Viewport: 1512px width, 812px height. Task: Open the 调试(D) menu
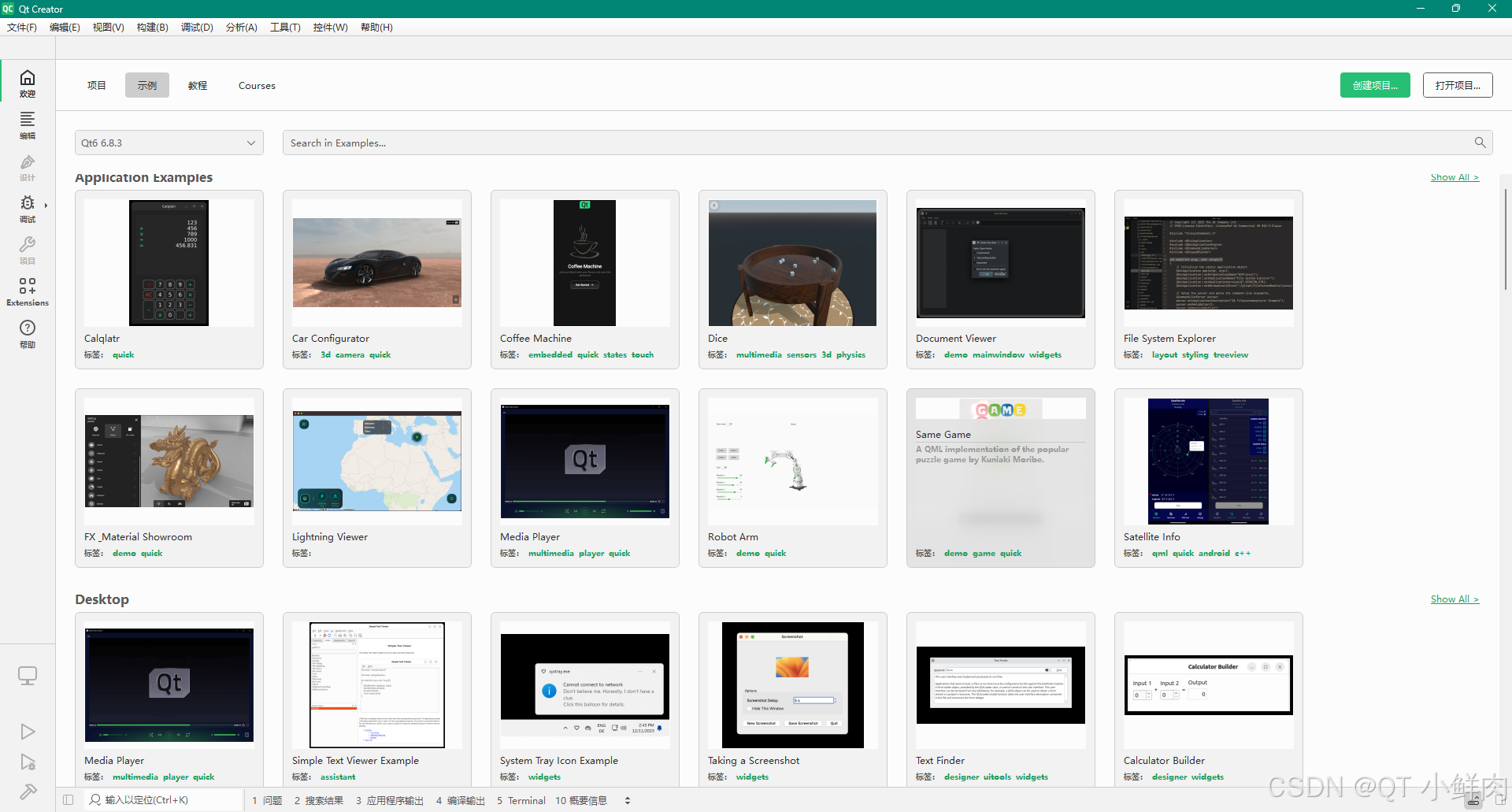click(x=197, y=27)
